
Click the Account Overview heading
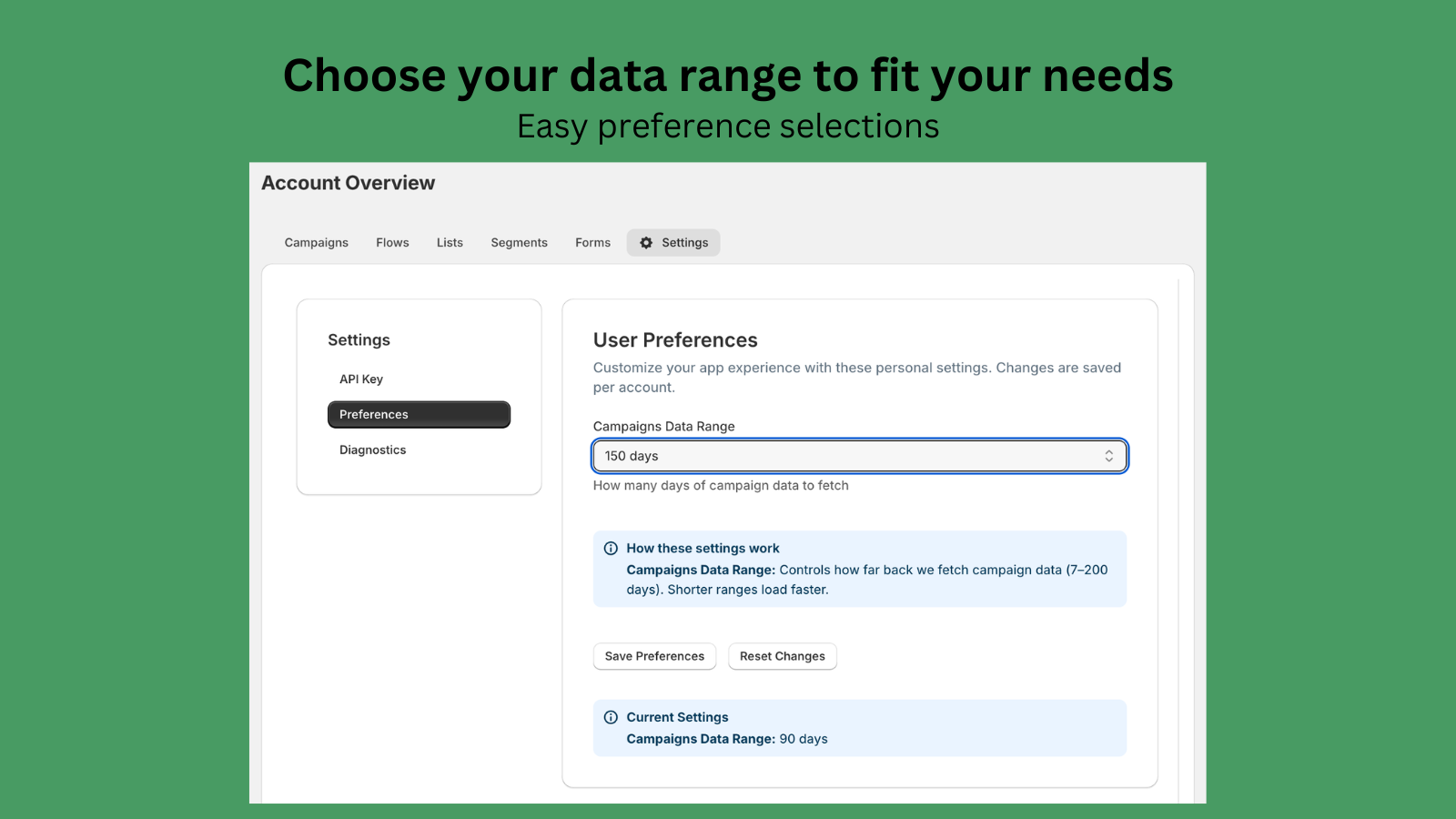348,183
